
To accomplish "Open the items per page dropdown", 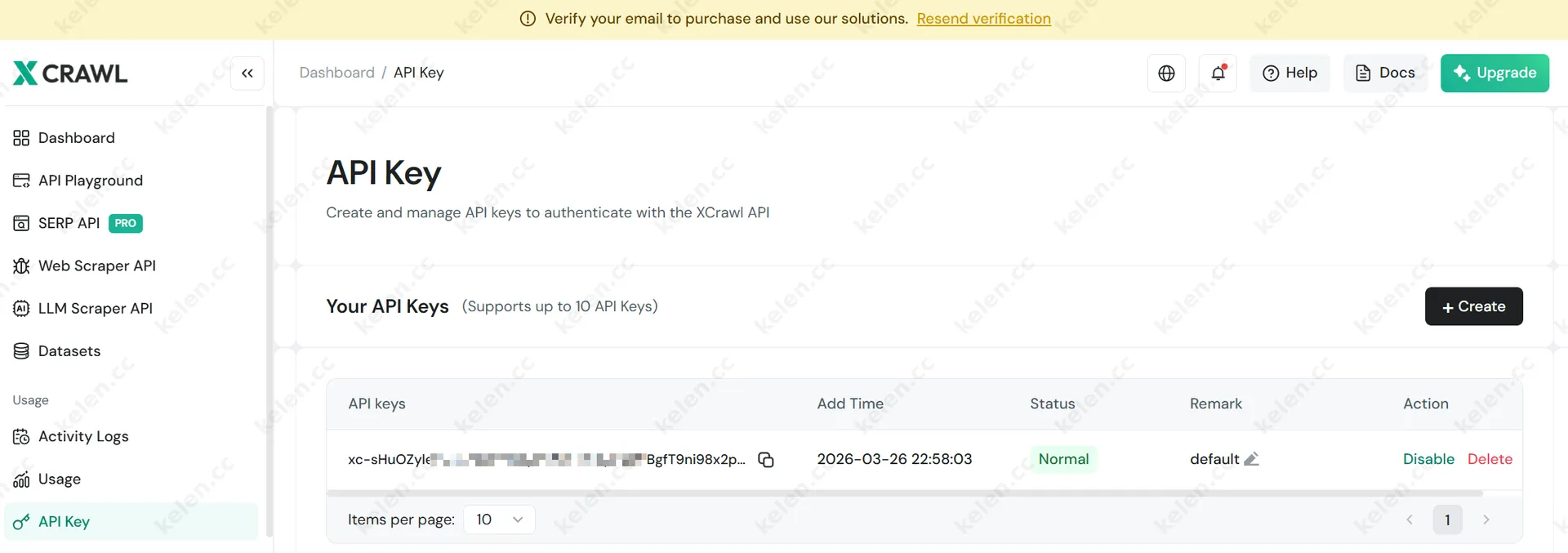I will (498, 519).
